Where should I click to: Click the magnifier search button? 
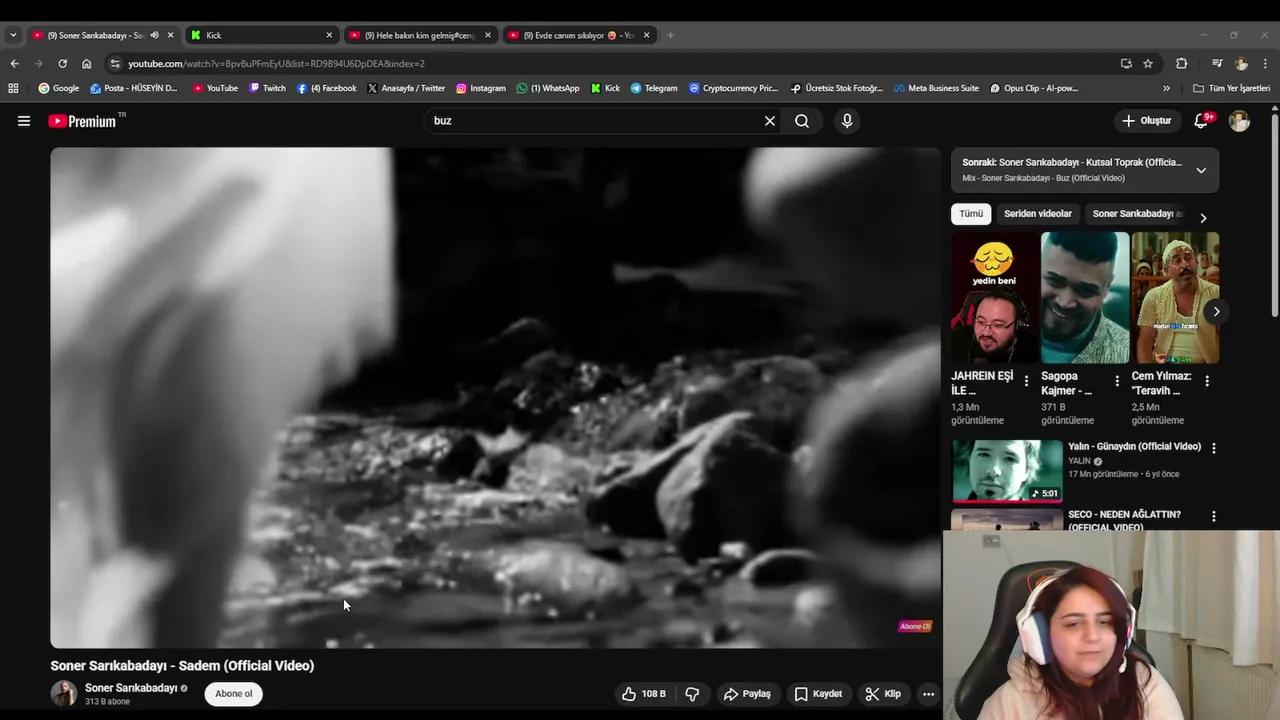[x=802, y=121]
